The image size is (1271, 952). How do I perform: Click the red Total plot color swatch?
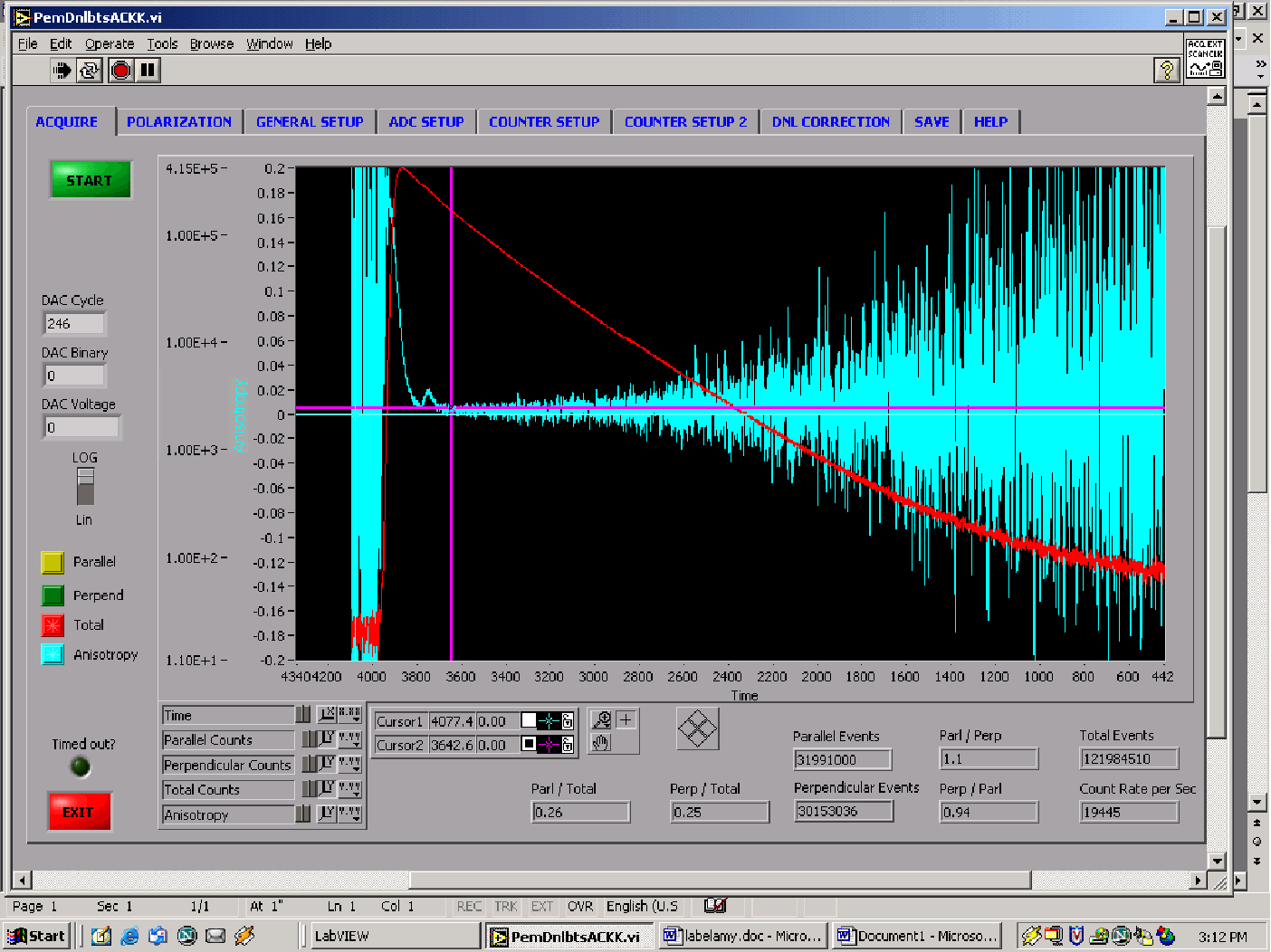[x=53, y=625]
